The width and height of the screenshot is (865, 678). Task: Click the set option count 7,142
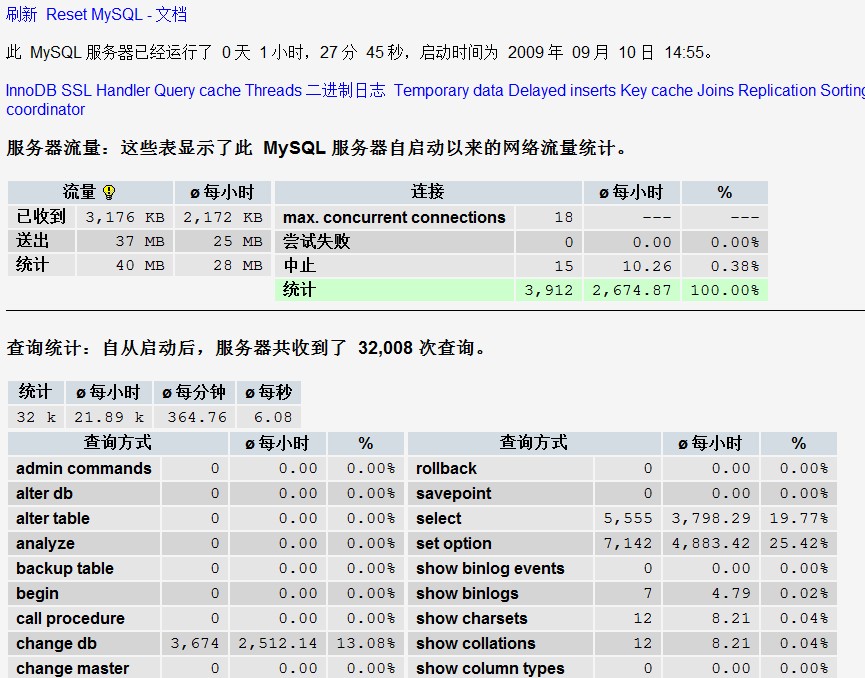coord(628,543)
